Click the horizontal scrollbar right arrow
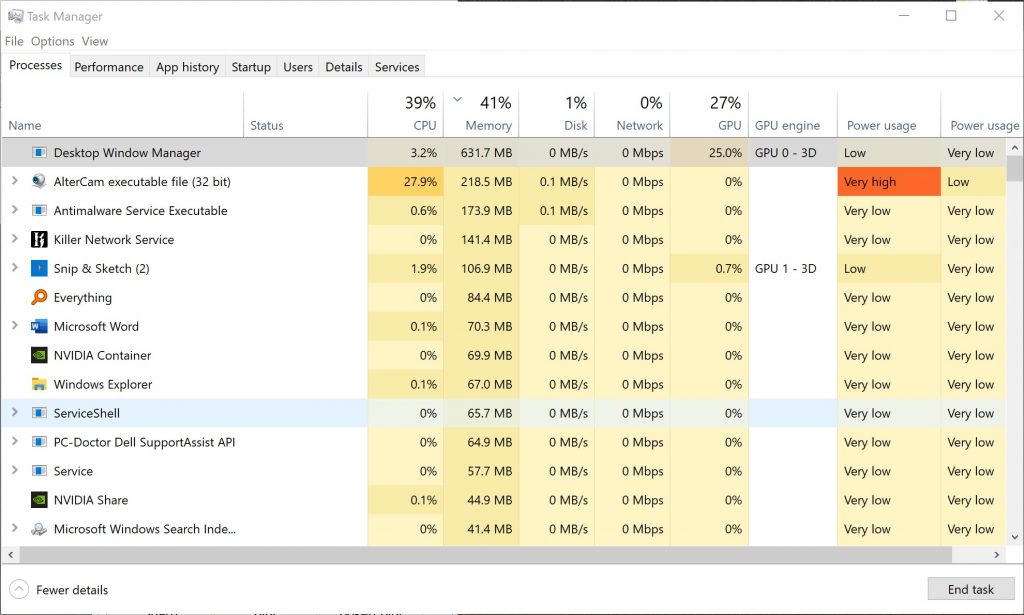The width and height of the screenshot is (1024, 615). [x=997, y=555]
